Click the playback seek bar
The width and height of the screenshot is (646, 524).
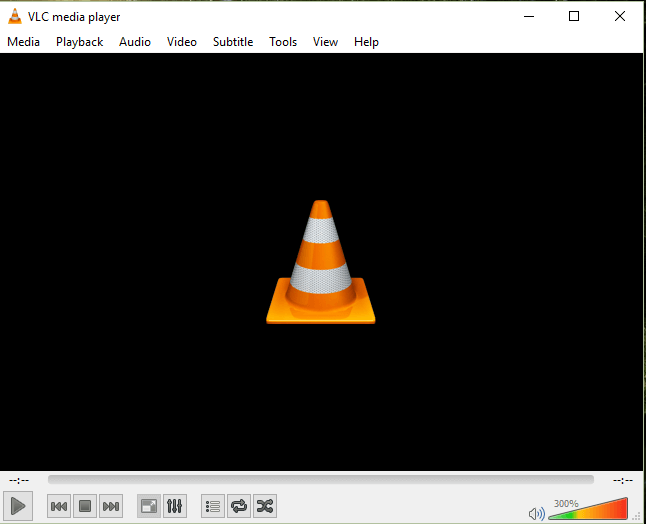coord(321,480)
